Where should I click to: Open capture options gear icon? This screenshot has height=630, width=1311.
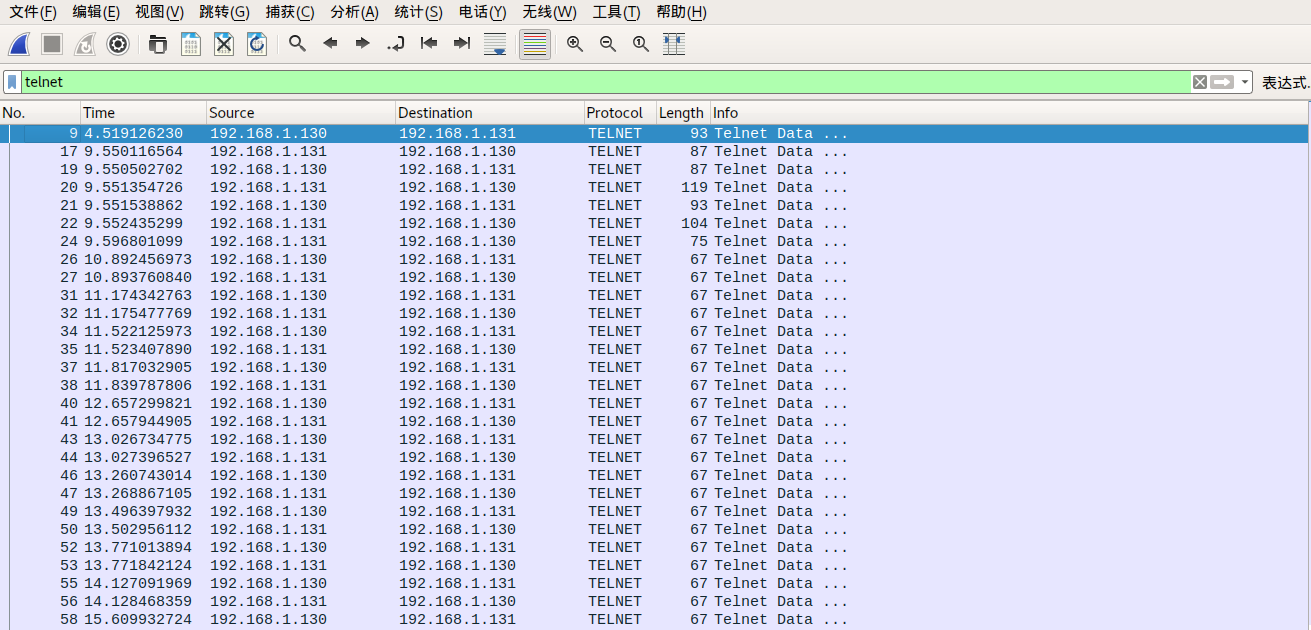click(118, 44)
